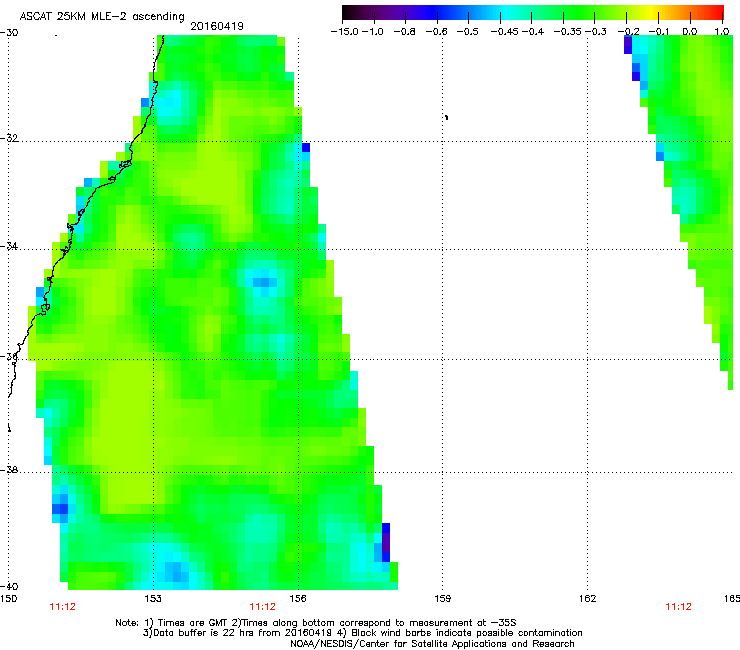
Task: Click the "NOAA/NESDIS/Center for Satellite Applications and Research" credit line
Action: pyautogui.click(x=432, y=644)
